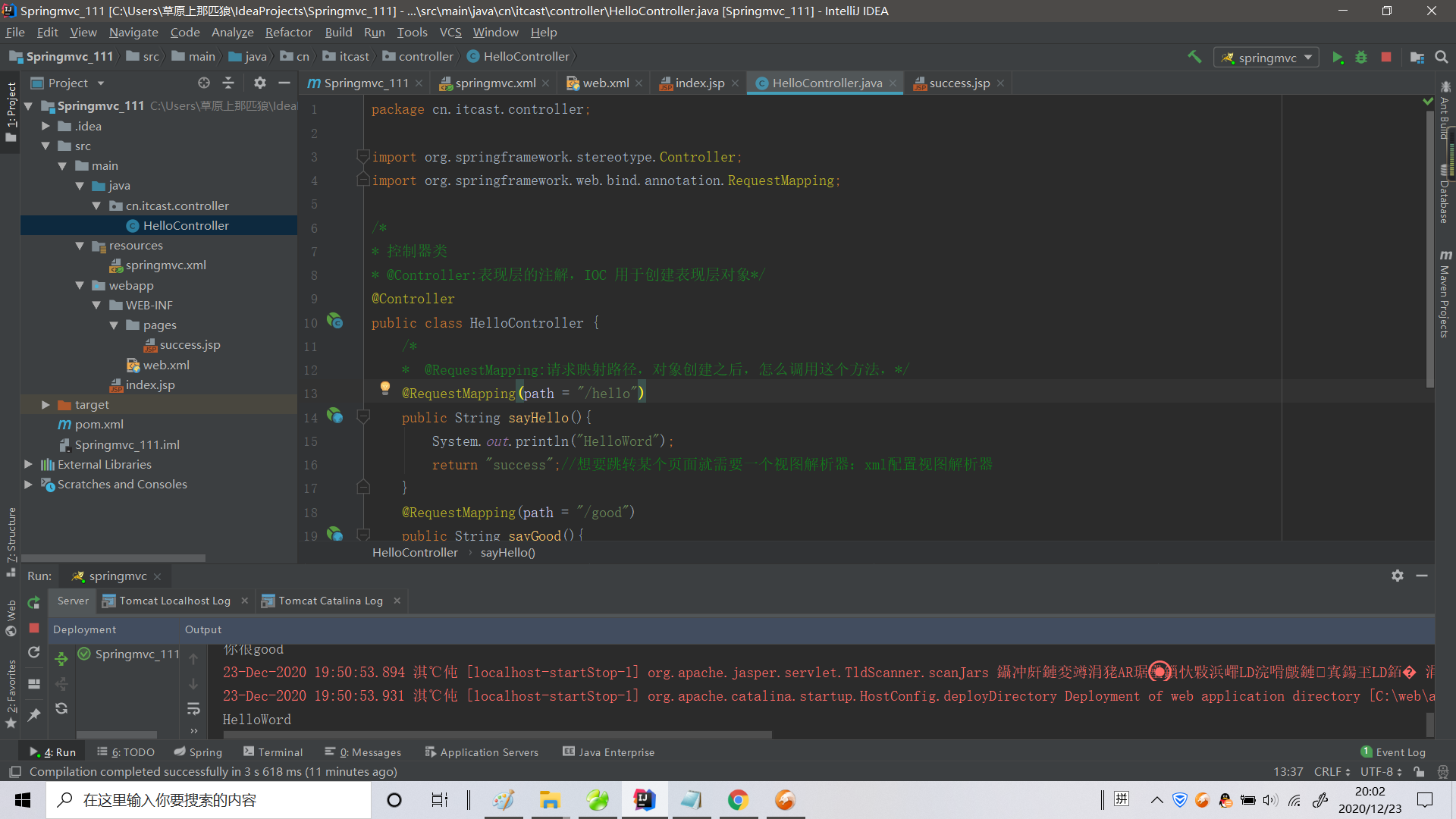Collapse the resources folder
Image resolution: width=1456 pixels, height=819 pixels.
coord(80,246)
